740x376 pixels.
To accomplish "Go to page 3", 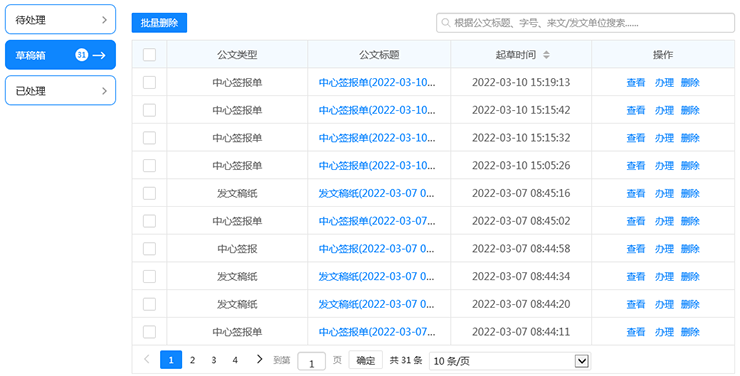I will coord(214,360).
